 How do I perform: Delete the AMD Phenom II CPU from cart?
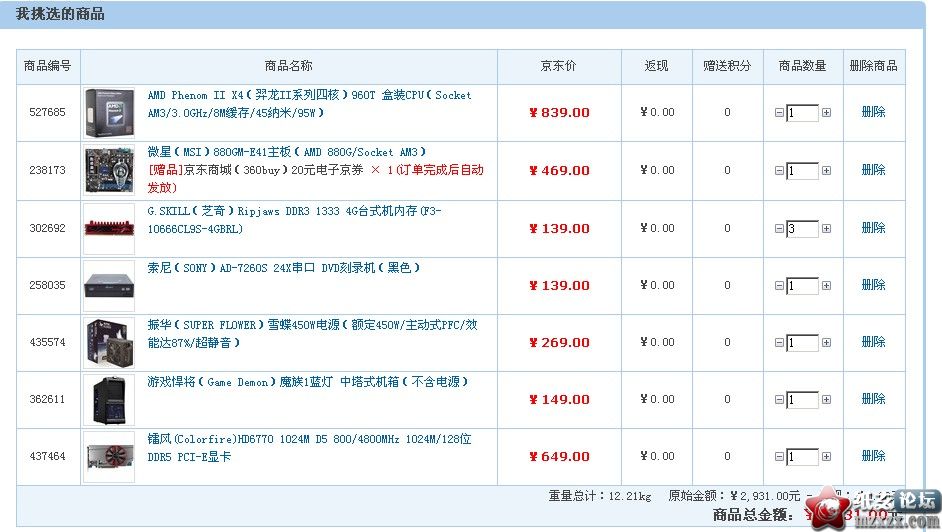point(873,112)
